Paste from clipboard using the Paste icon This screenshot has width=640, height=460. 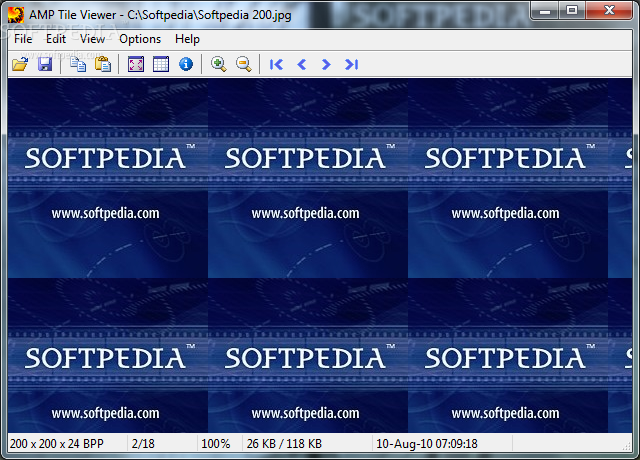pyautogui.click(x=103, y=64)
